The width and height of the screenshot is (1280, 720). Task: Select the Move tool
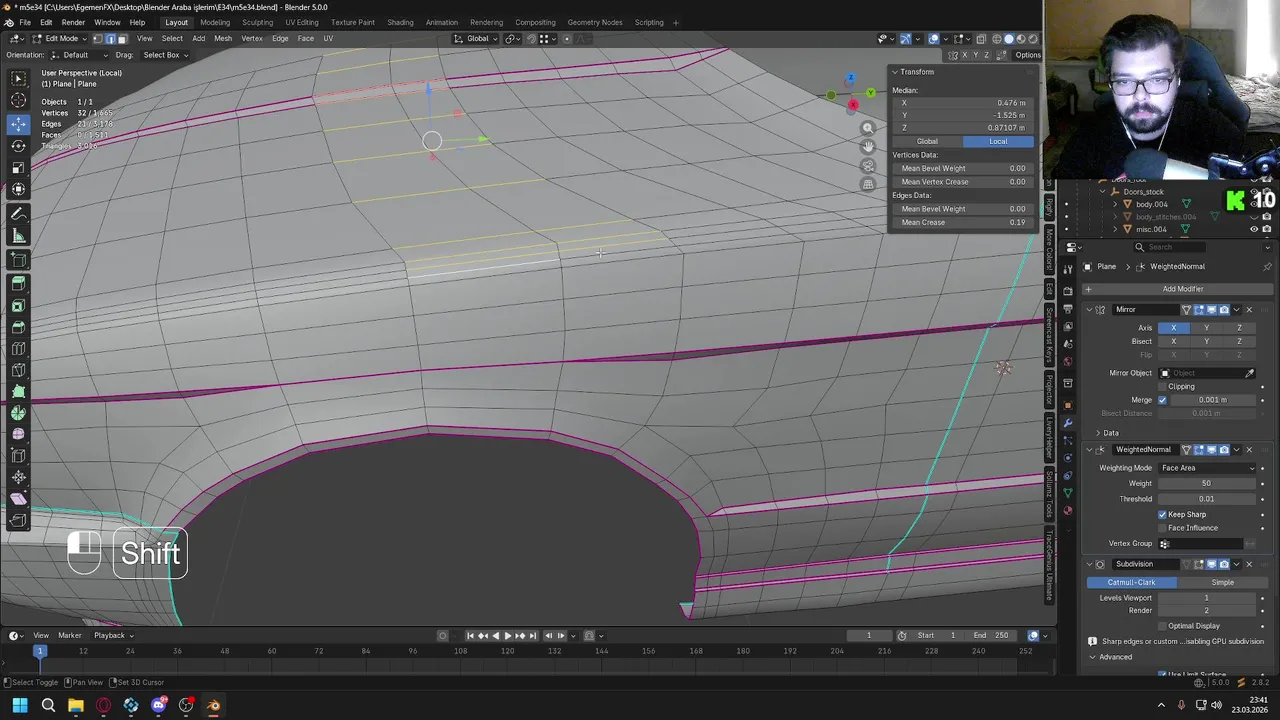(x=18, y=124)
